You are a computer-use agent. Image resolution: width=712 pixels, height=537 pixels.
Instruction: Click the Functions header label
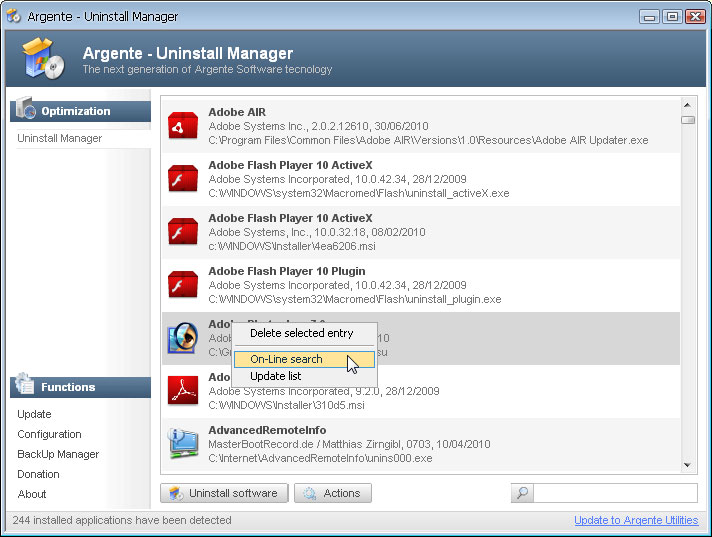(68, 387)
